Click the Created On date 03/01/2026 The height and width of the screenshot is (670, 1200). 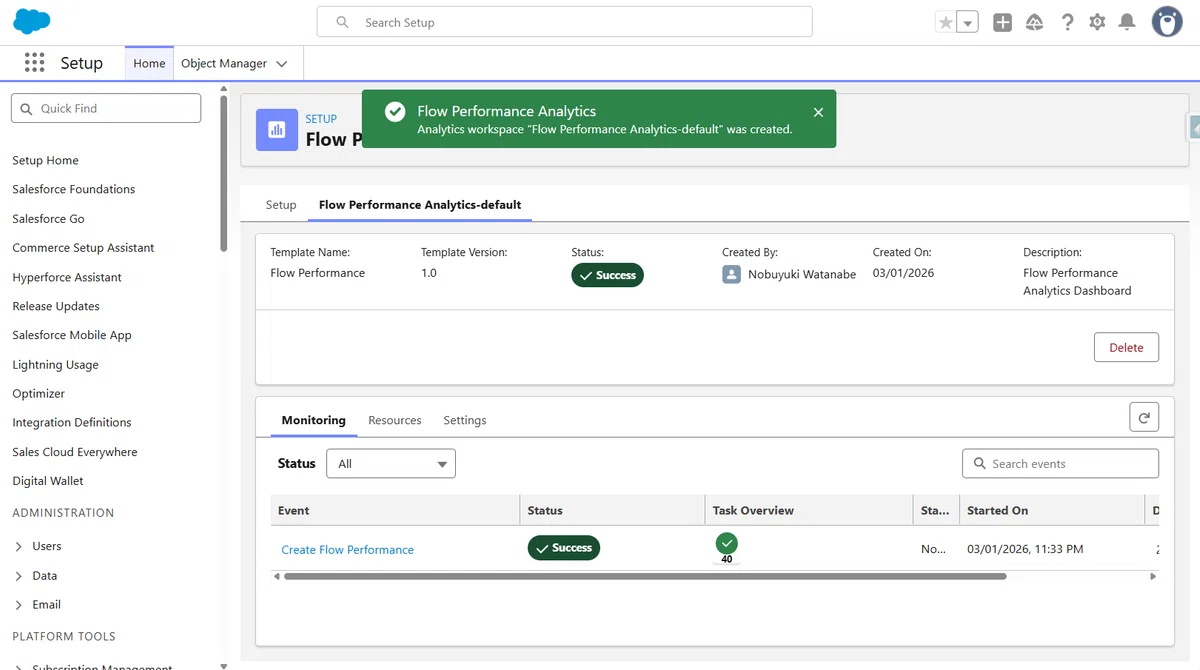[x=903, y=273]
